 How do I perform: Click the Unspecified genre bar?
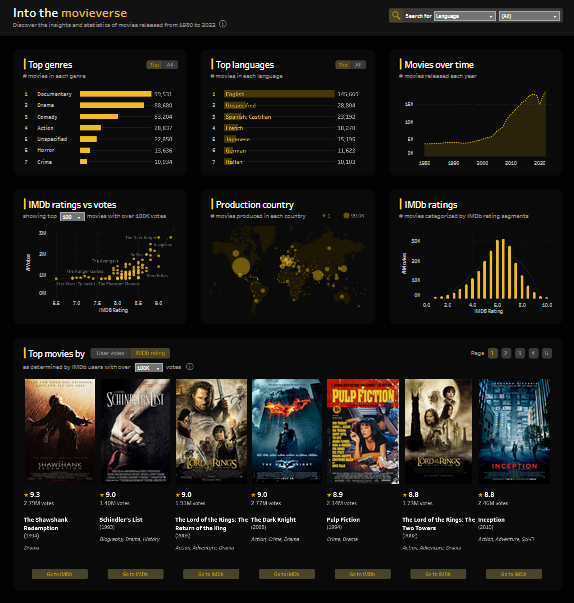pos(88,139)
